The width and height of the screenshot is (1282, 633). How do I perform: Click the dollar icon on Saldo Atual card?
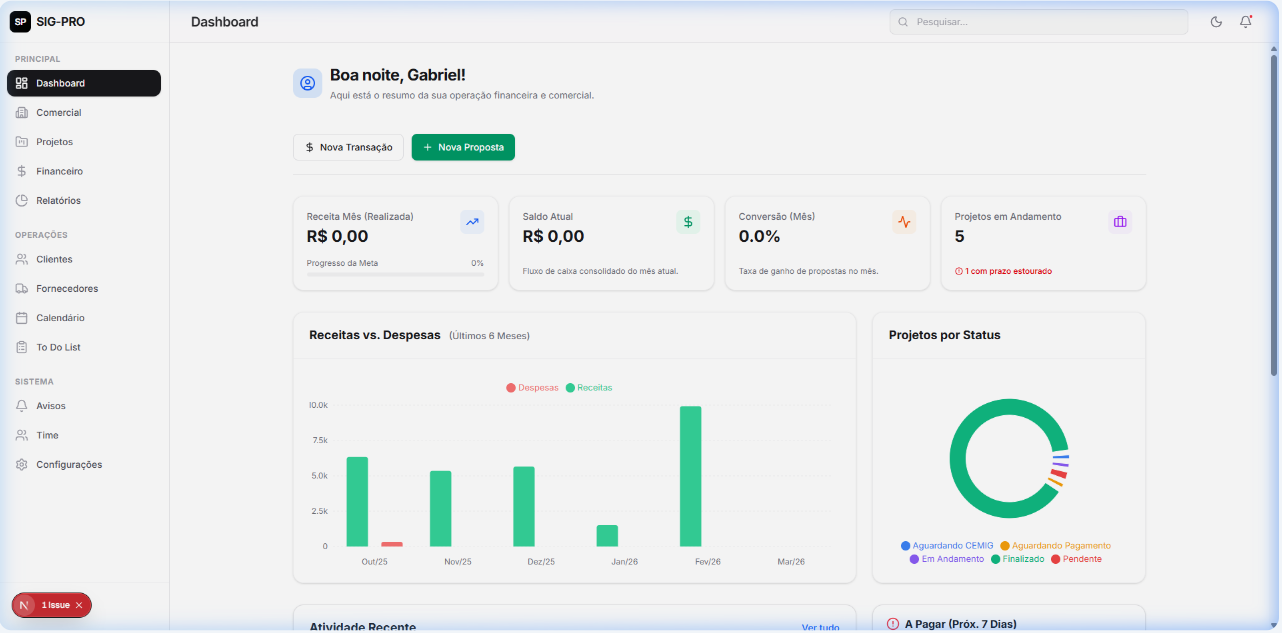pos(687,222)
